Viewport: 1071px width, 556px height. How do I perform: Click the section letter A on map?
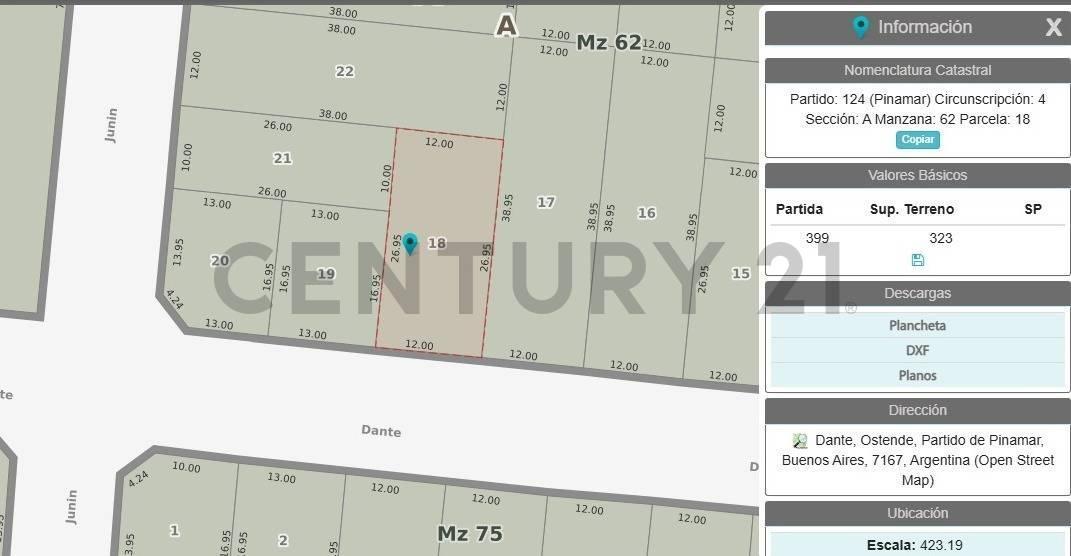(505, 26)
